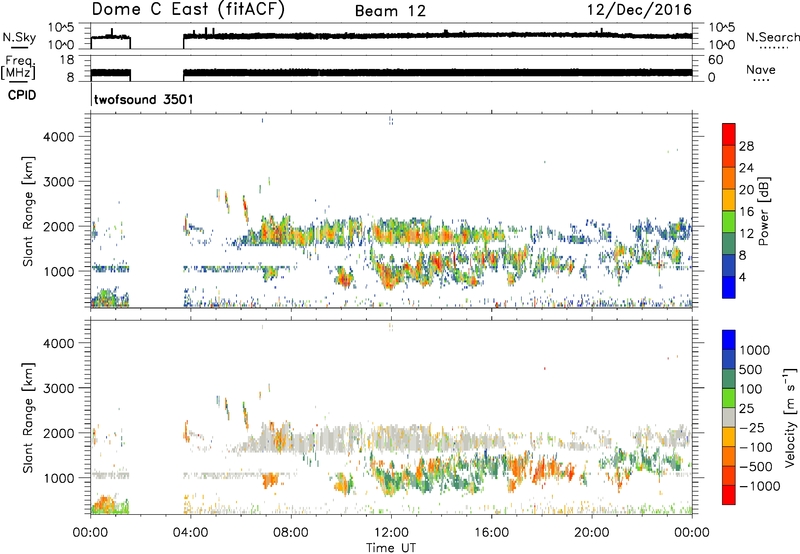The height and width of the screenshot is (554, 800).
Task: Click the 'N.Sky' legend label
Action: (x=19, y=37)
